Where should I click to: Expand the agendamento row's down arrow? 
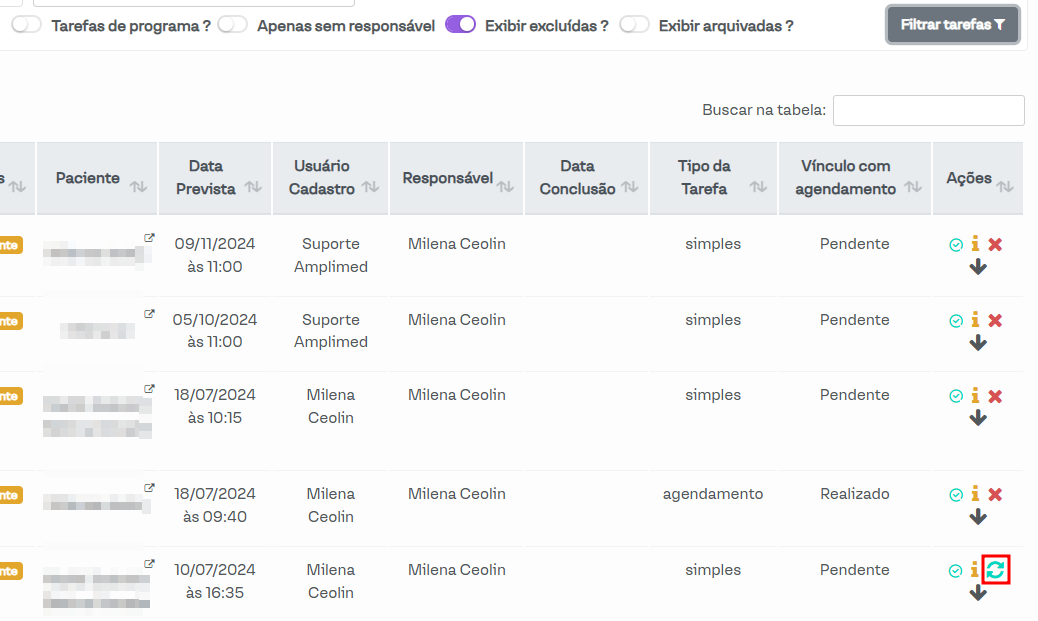[x=978, y=517]
